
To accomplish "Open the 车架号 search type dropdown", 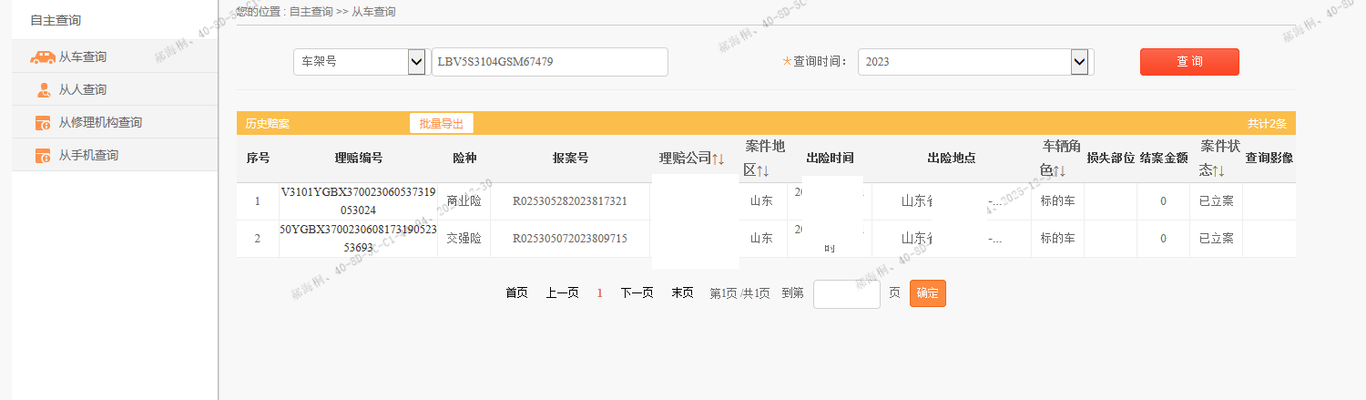I will (416, 62).
